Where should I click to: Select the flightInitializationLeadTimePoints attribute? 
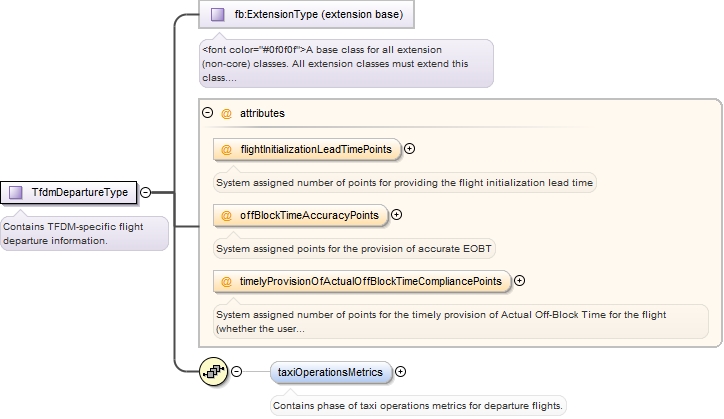click(x=307, y=149)
